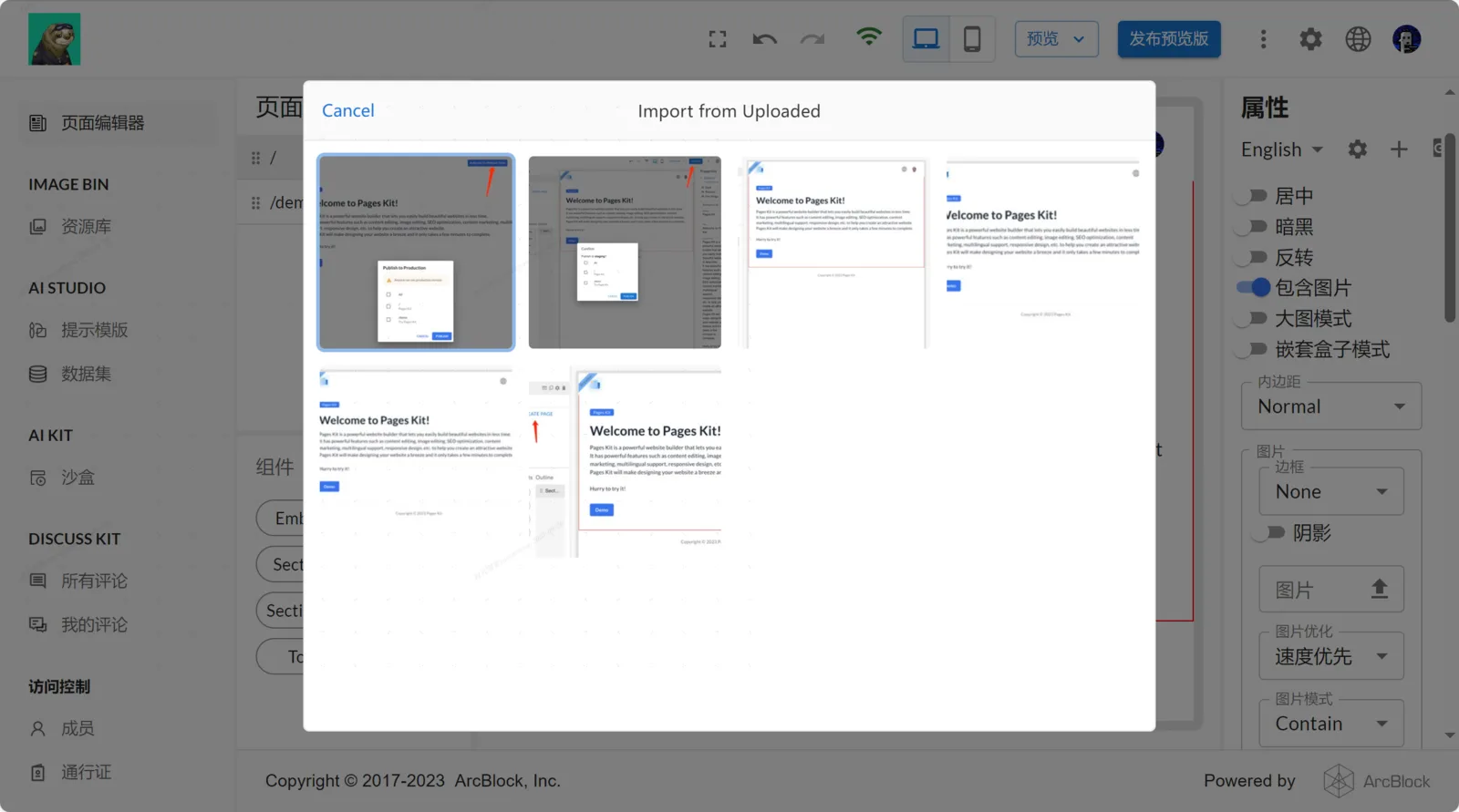Viewport: 1459px width, 812px height.
Task: Toggle the 居中 switch
Action: coord(1251,196)
